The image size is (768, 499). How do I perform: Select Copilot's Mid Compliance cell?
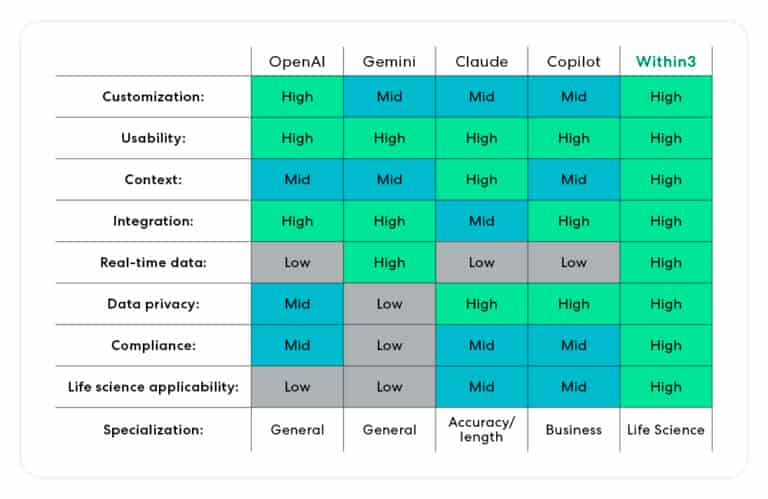[573, 345]
